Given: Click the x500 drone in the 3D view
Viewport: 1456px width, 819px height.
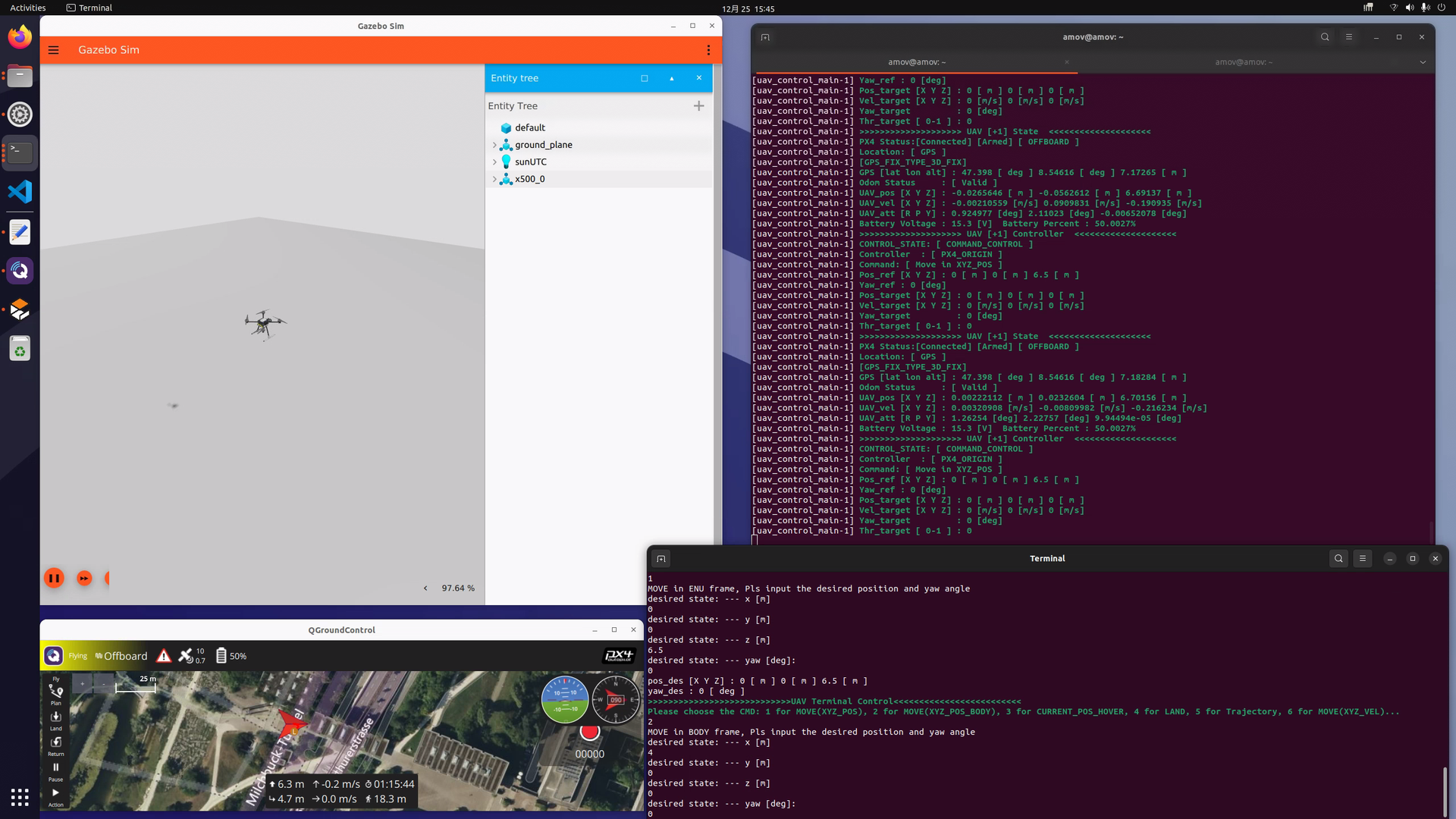Looking at the screenshot, I should [265, 325].
